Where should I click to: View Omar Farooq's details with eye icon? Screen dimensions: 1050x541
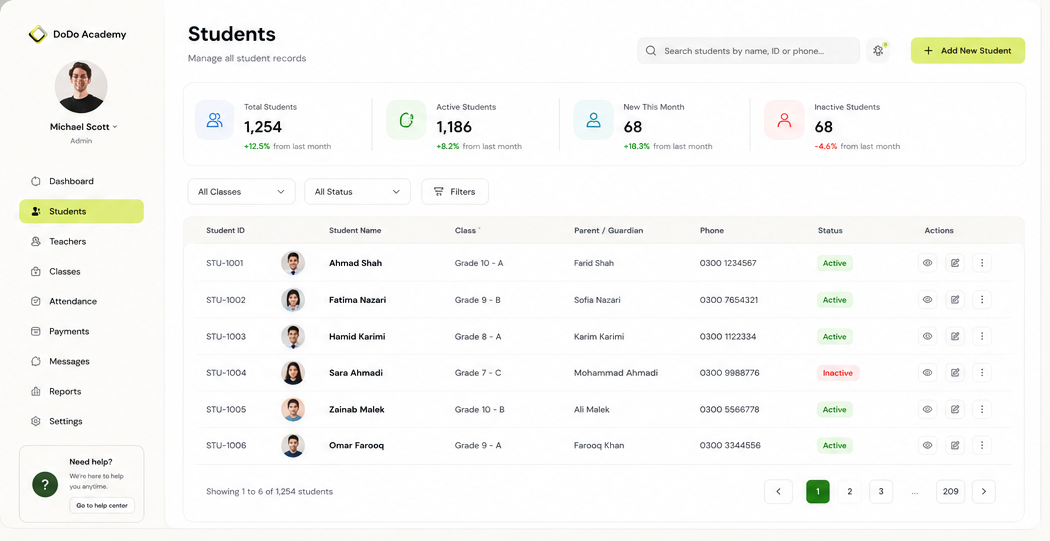click(x=927, y=445)
